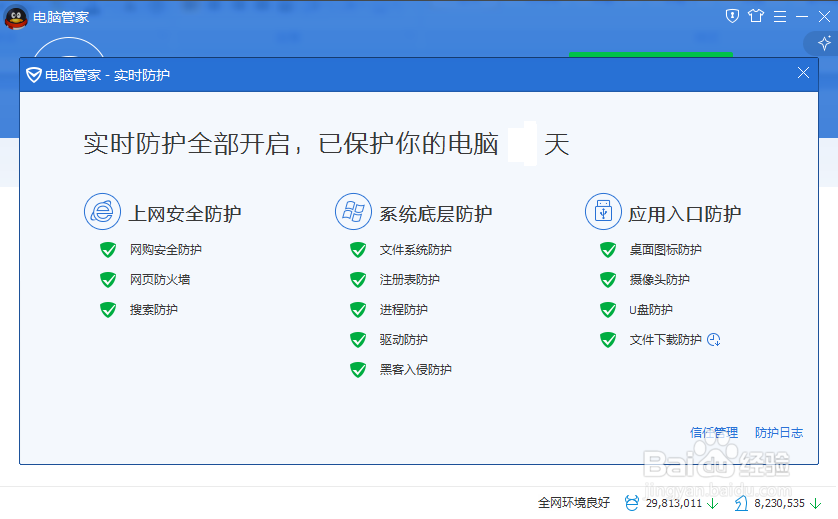This screenshot has width=838, height=519.
Task: Click the 电脑管家 title text in the main window
Action: [x=61, y=17]
